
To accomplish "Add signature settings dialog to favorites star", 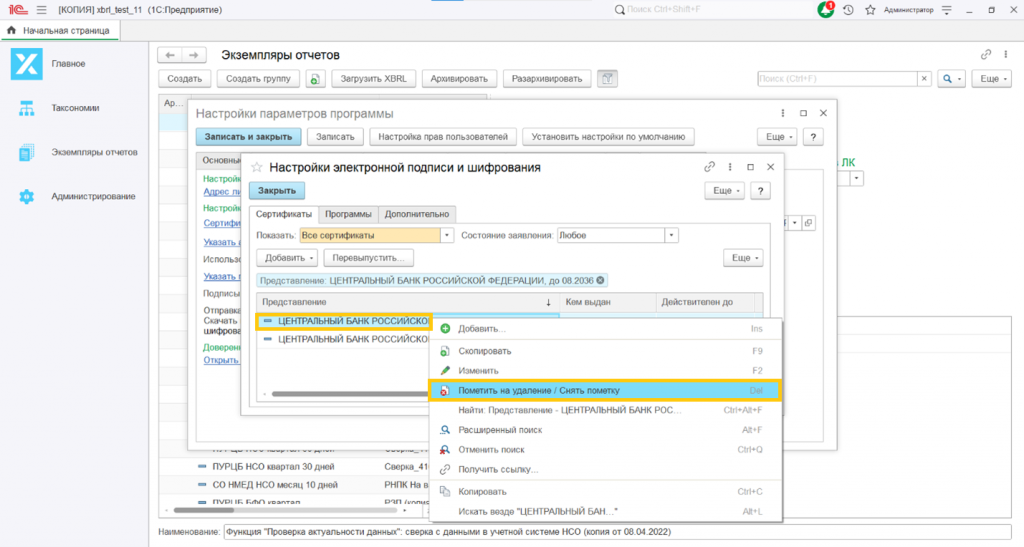I will 257,168.
